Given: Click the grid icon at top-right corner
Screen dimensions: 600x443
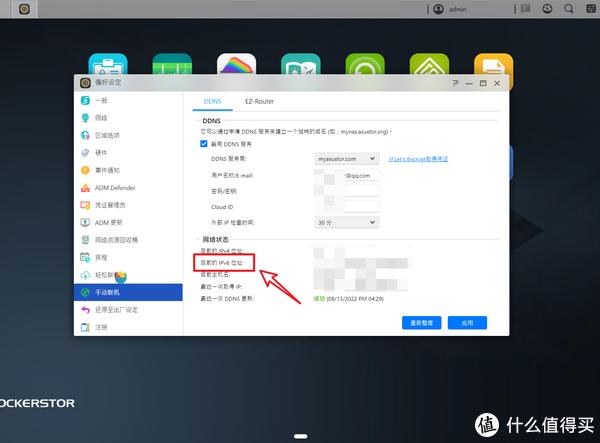Looking at the screenshot, I should [591, 9].
